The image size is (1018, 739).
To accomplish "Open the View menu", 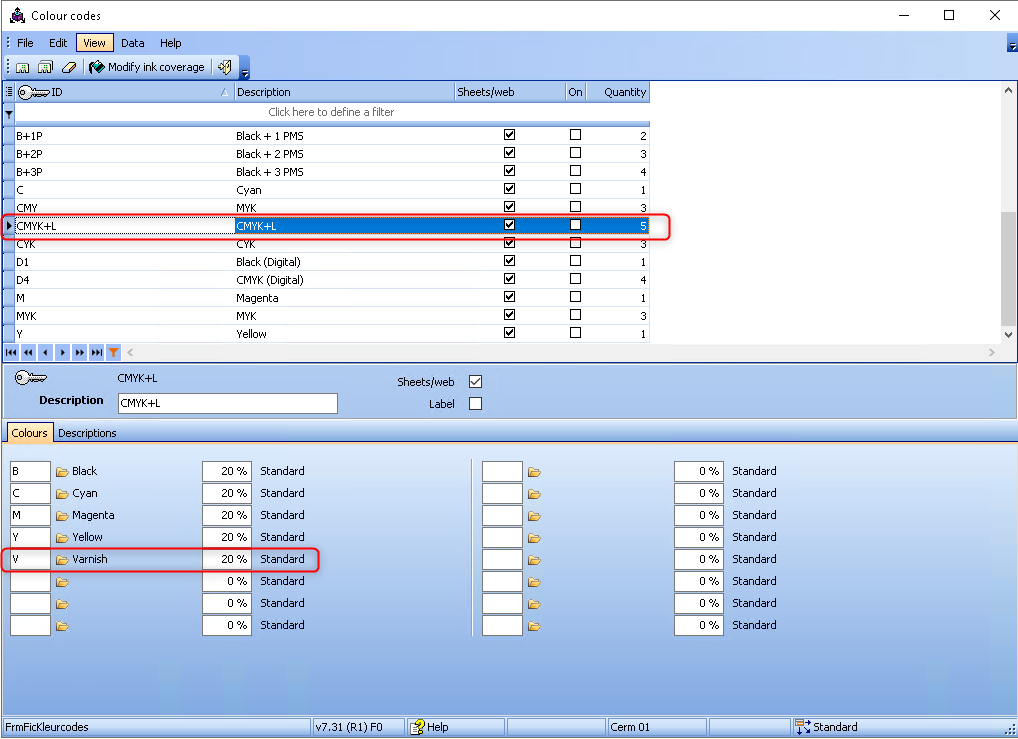I will coord(95,43).
